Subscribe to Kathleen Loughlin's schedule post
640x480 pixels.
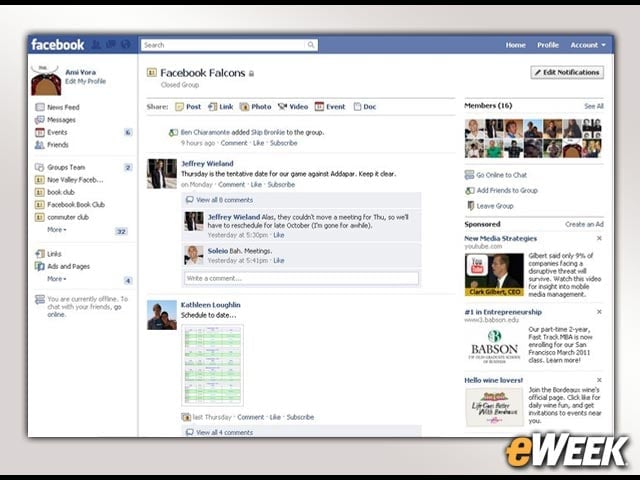(x=300, y=417)
